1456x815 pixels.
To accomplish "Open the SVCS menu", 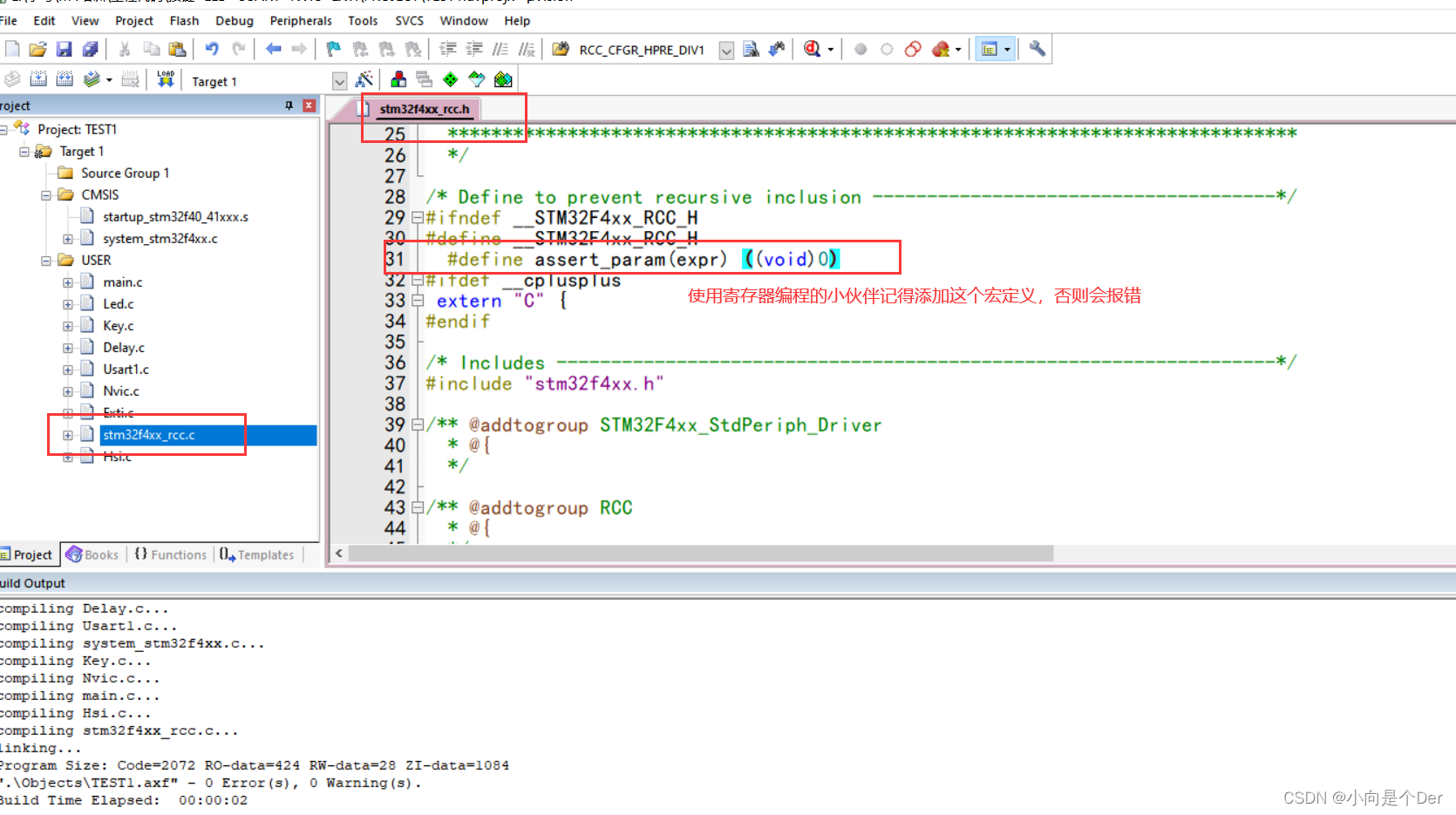I will [409, 21].
